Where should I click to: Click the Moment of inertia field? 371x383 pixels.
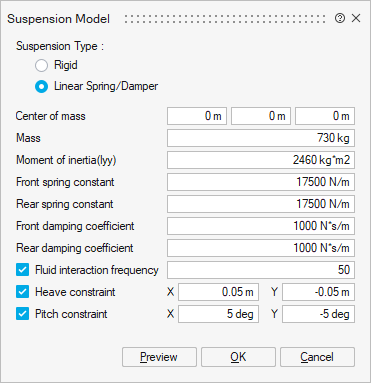261,160
